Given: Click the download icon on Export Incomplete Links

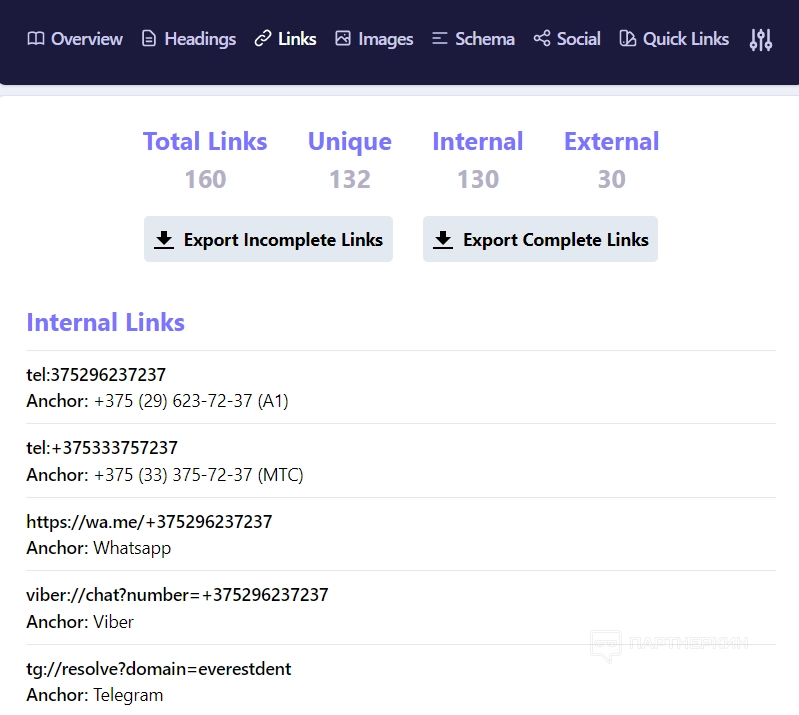Looking at the screenshot, I should tap(164, 240).
